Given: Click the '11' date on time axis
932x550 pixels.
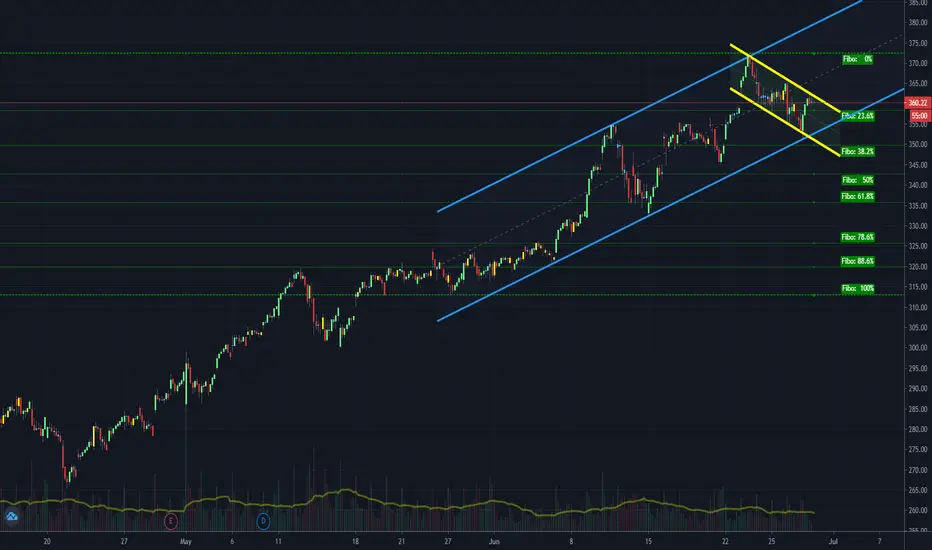Looking at the screenshot, I should pyautogui.click(x=278, y=542).
